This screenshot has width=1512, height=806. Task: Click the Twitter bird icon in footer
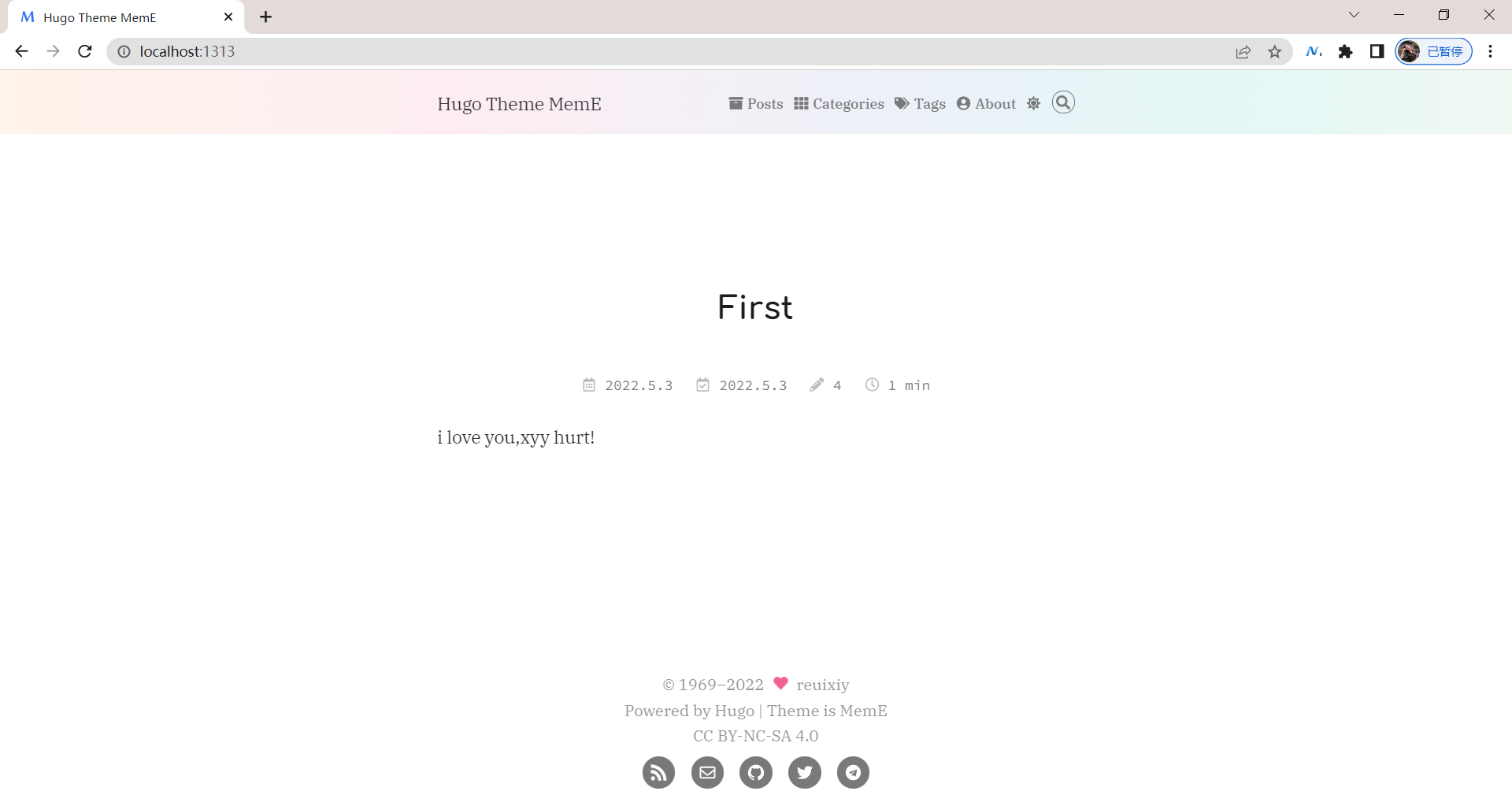(804, 772)
